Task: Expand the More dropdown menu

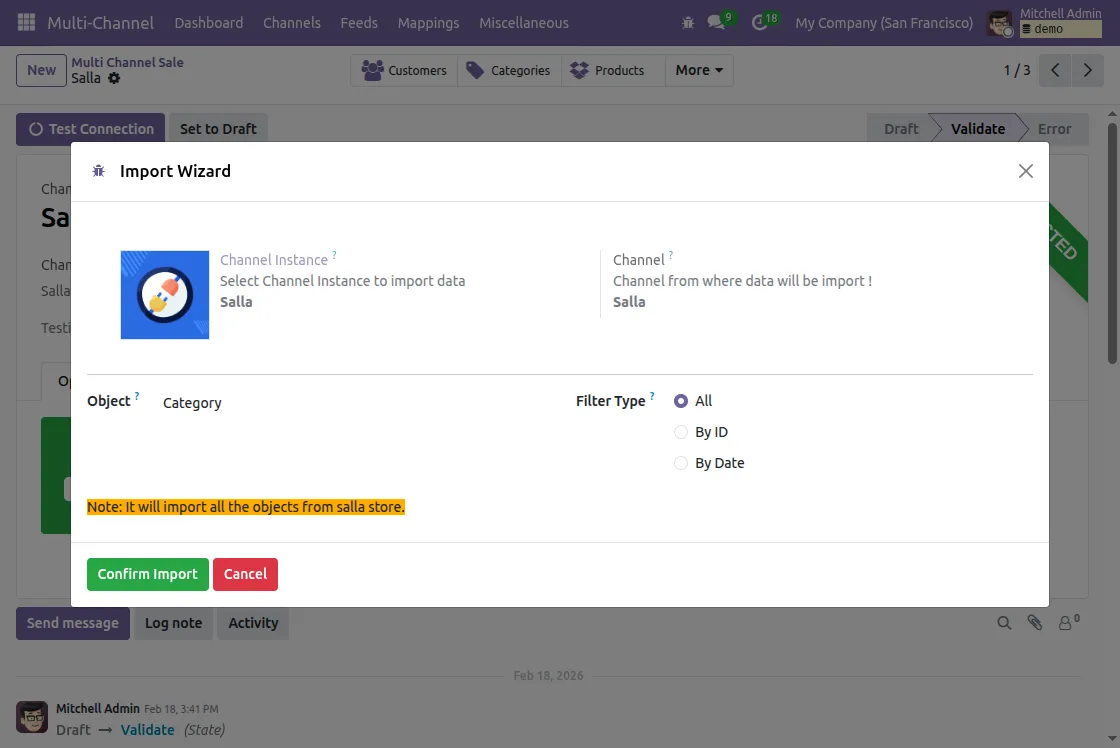Action: (699, 70)
